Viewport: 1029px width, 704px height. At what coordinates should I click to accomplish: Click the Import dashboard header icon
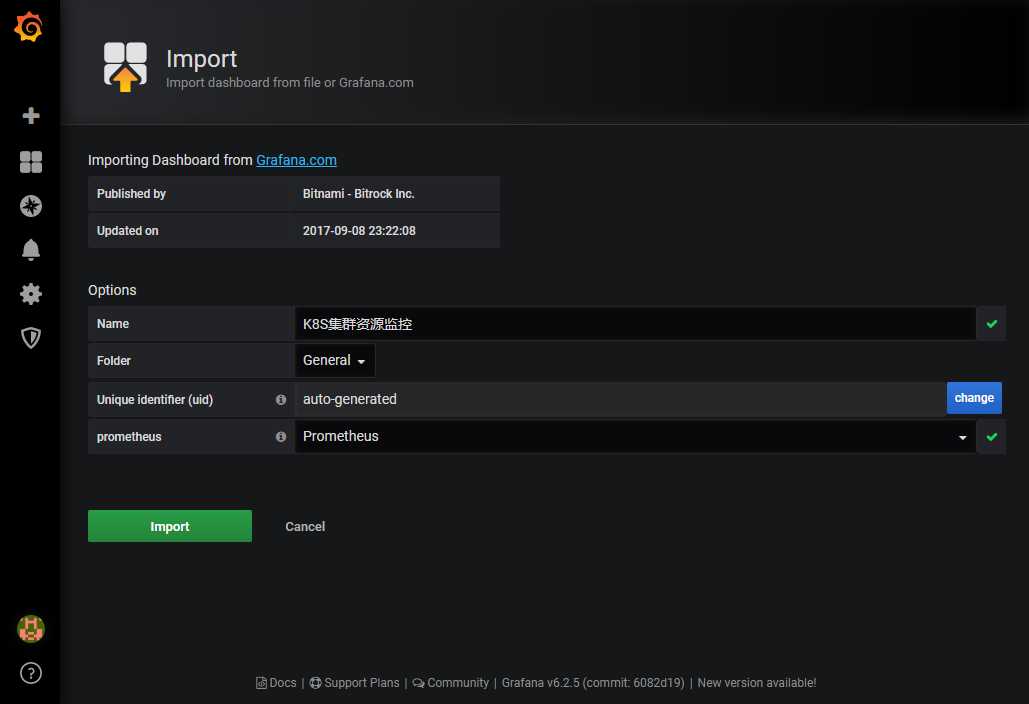tap(125, 66)
